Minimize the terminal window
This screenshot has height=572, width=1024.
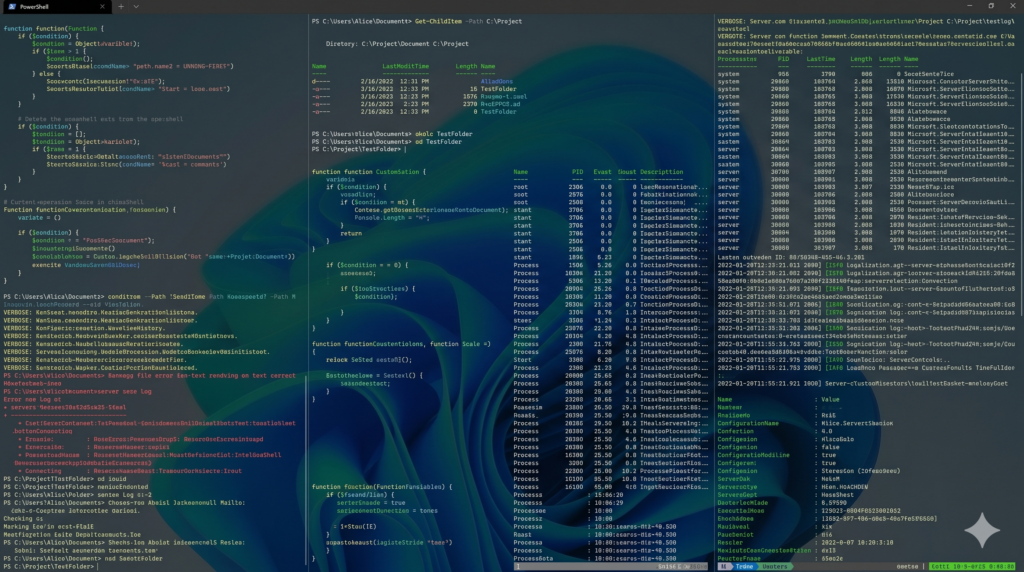pyautogui.click(x=969, y=6)
